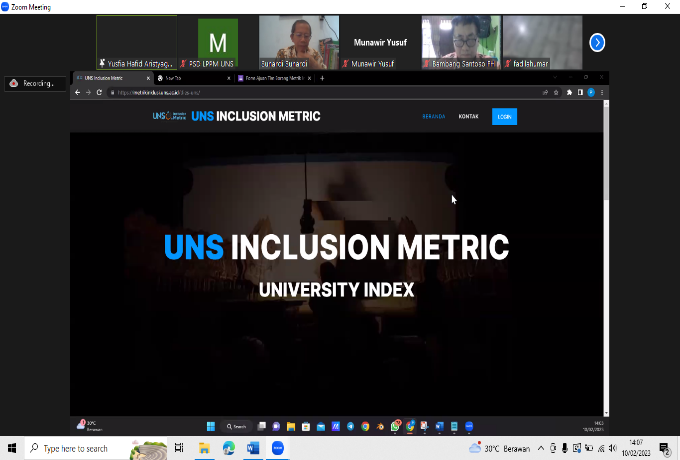Reload the shared browser page

pos(99,92)
